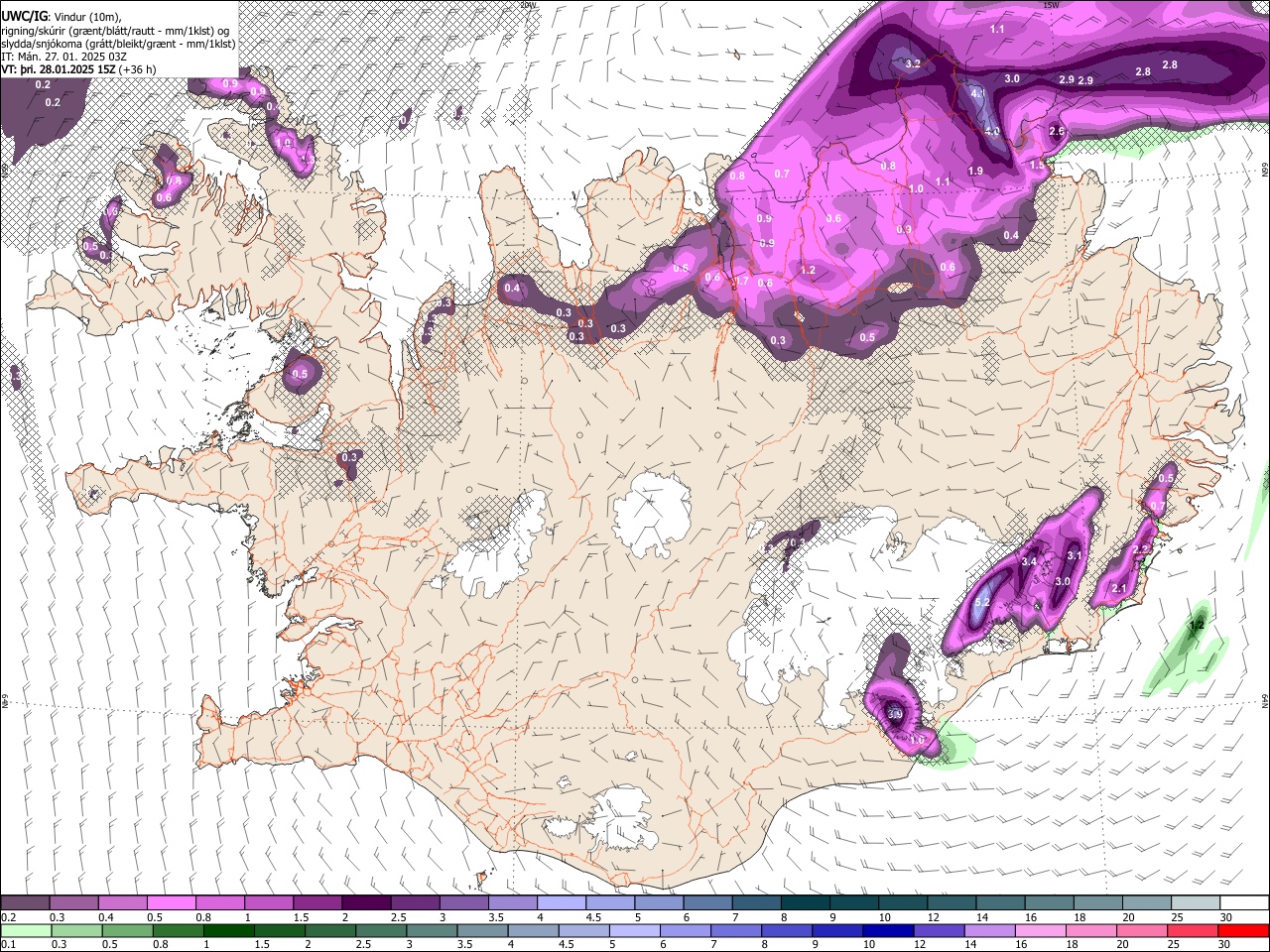
Task: Pick the bright pink 0.5–0.8 swatch, upper legend
Action: tap(171, 903)
